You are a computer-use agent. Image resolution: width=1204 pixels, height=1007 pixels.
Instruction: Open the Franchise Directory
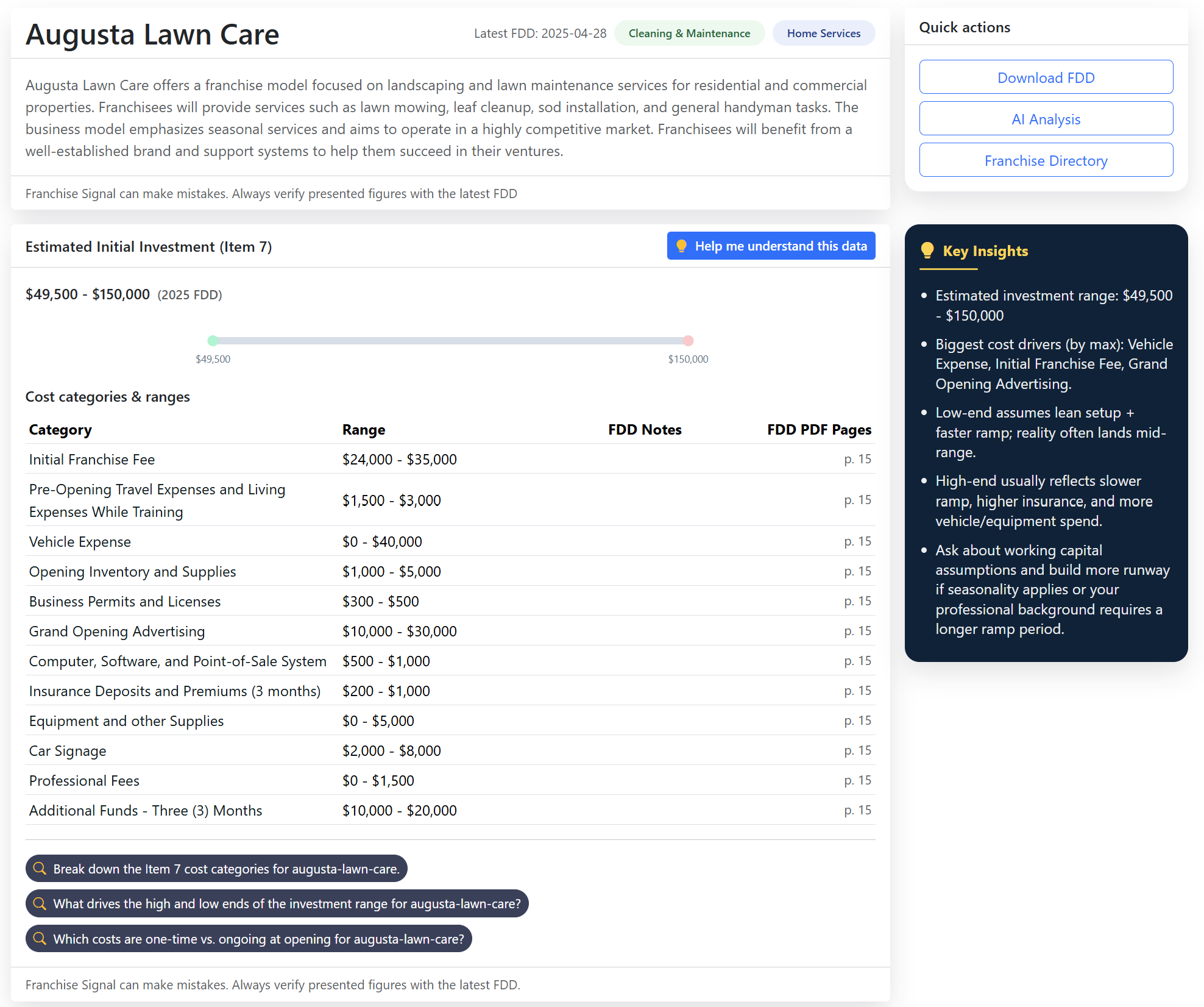point(1046,160)
